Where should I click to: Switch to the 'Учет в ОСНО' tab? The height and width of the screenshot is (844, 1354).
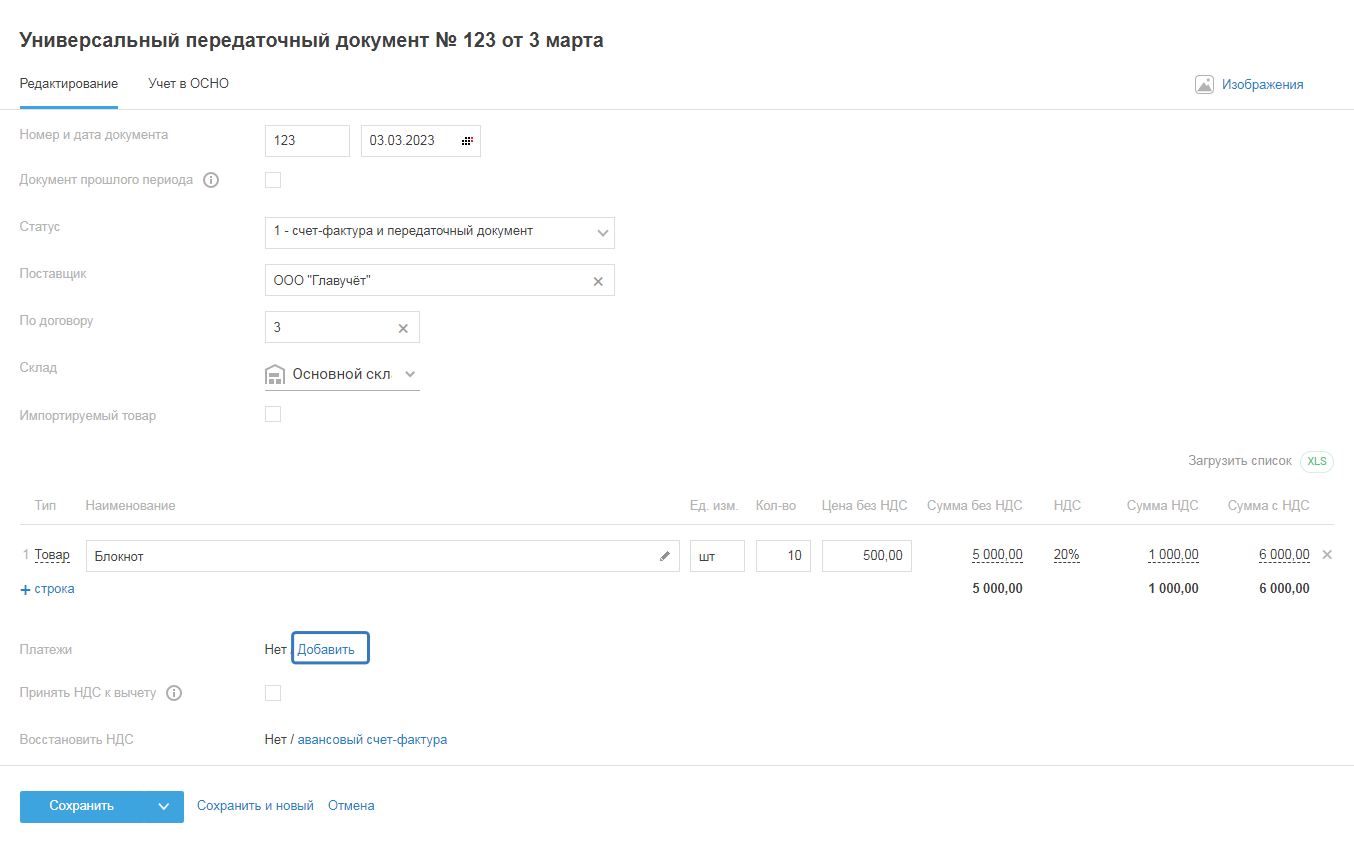click(189, 84)
